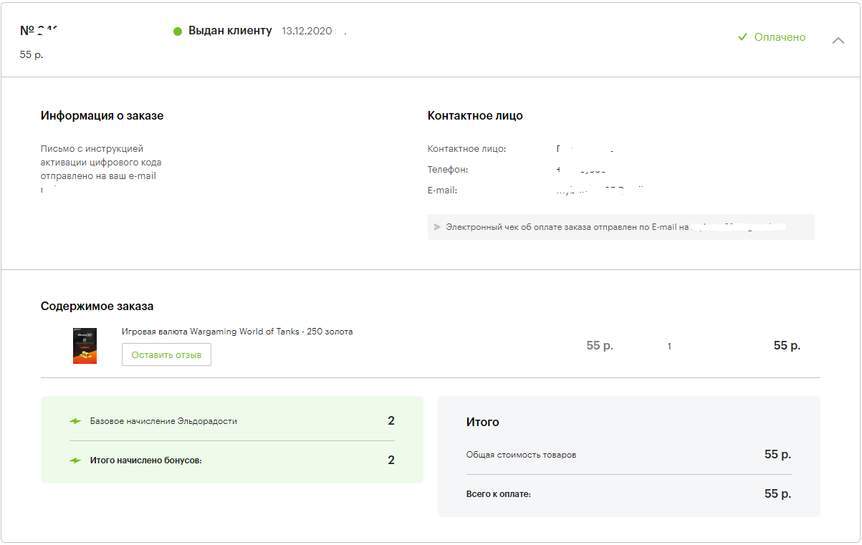Collapse the order details with the chevron
Screen dimensions: 862x545
coord(838,40)
